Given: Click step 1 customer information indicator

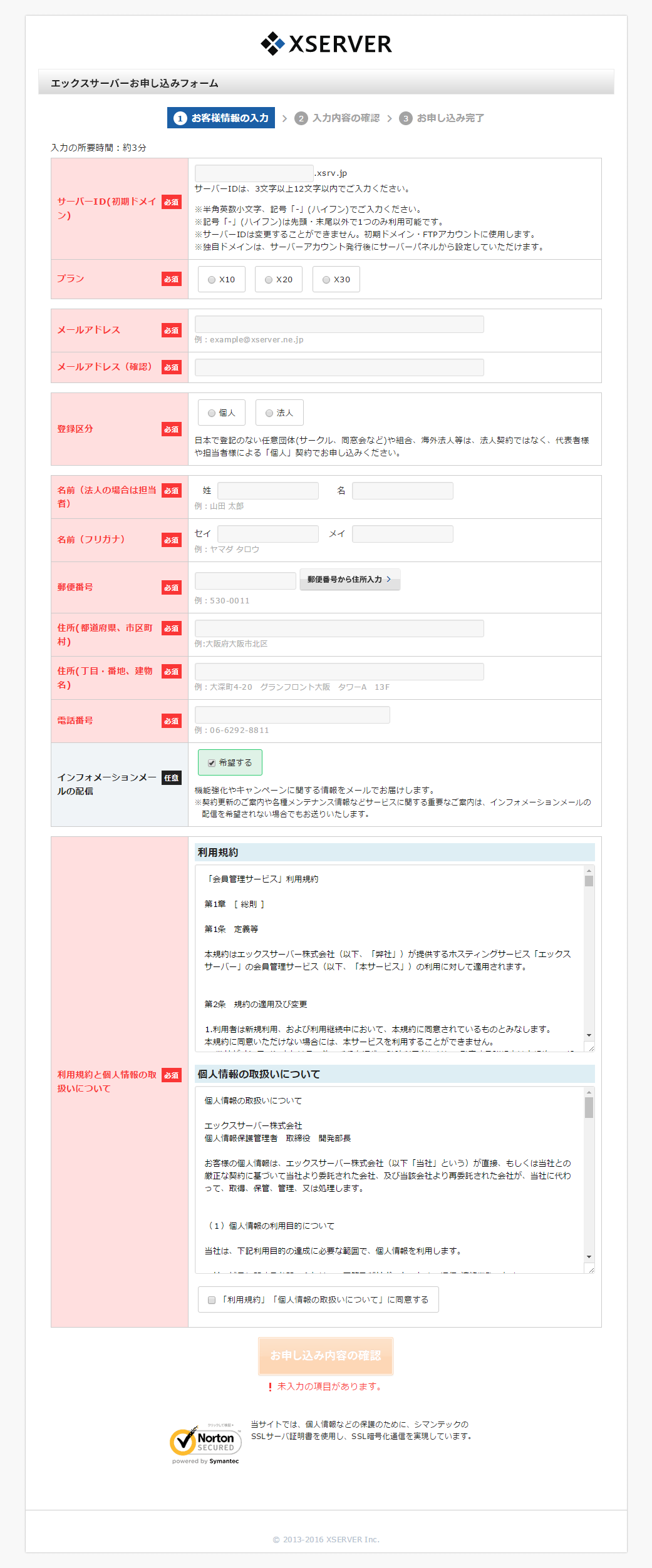Looking at the screenshot, I should [220, 118].
